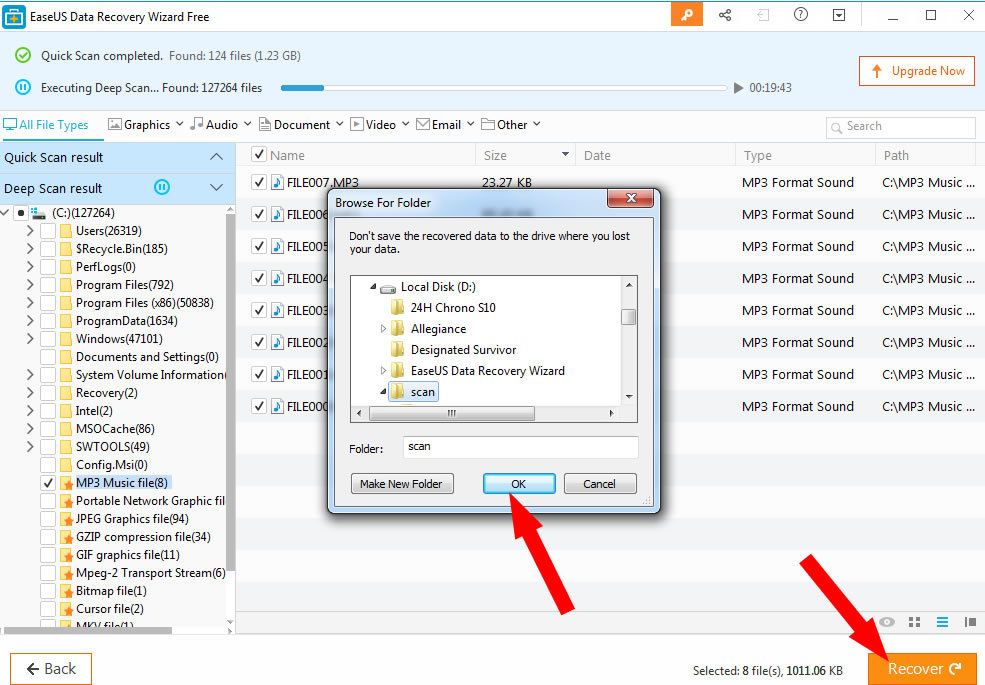Expand the Deep Scan result section

tap(216, 188)
